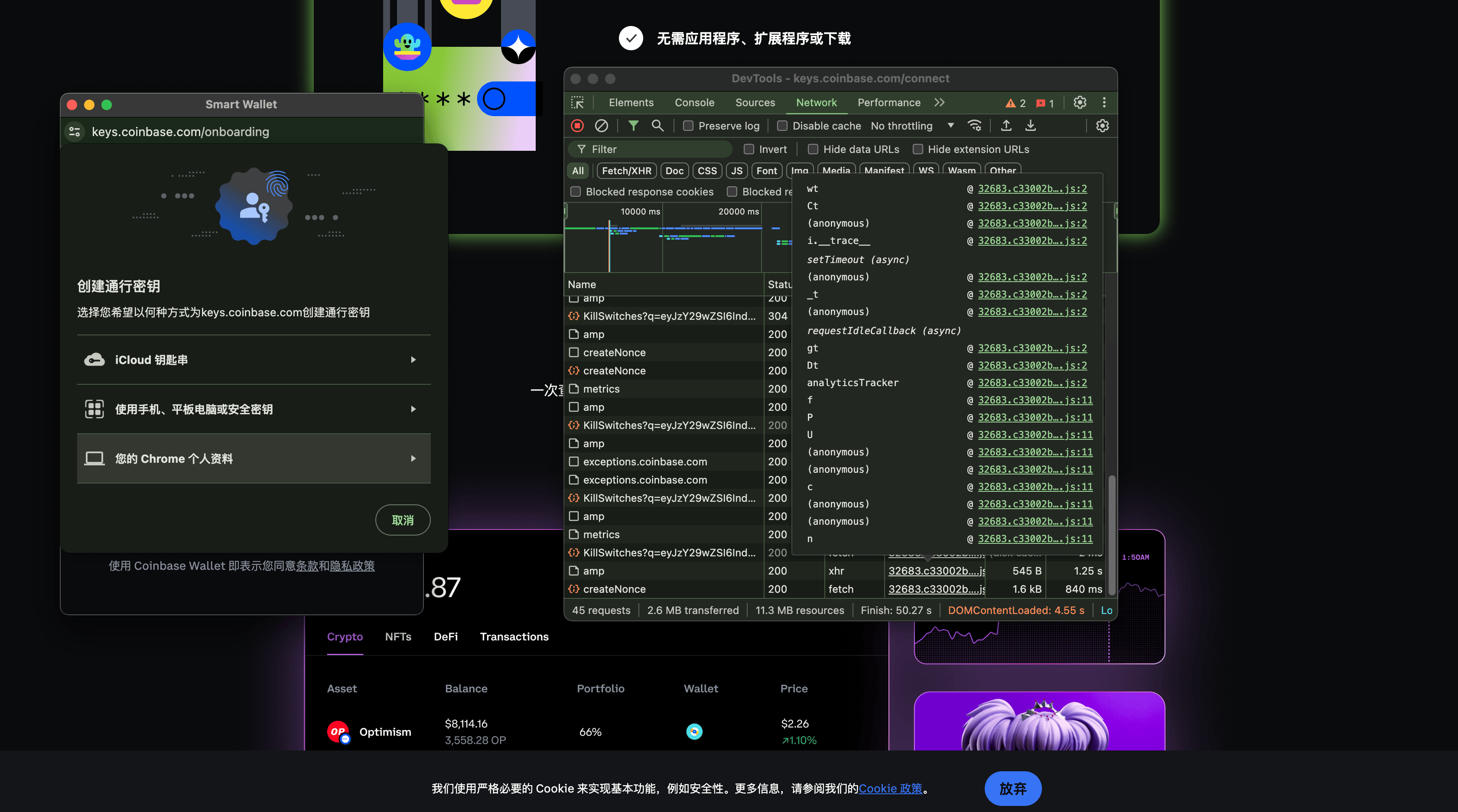Click the 放弃 cookie dismiss button
Viewport: 1458px width, 812px height.
pyautogui.click(x=1012, y=788)
